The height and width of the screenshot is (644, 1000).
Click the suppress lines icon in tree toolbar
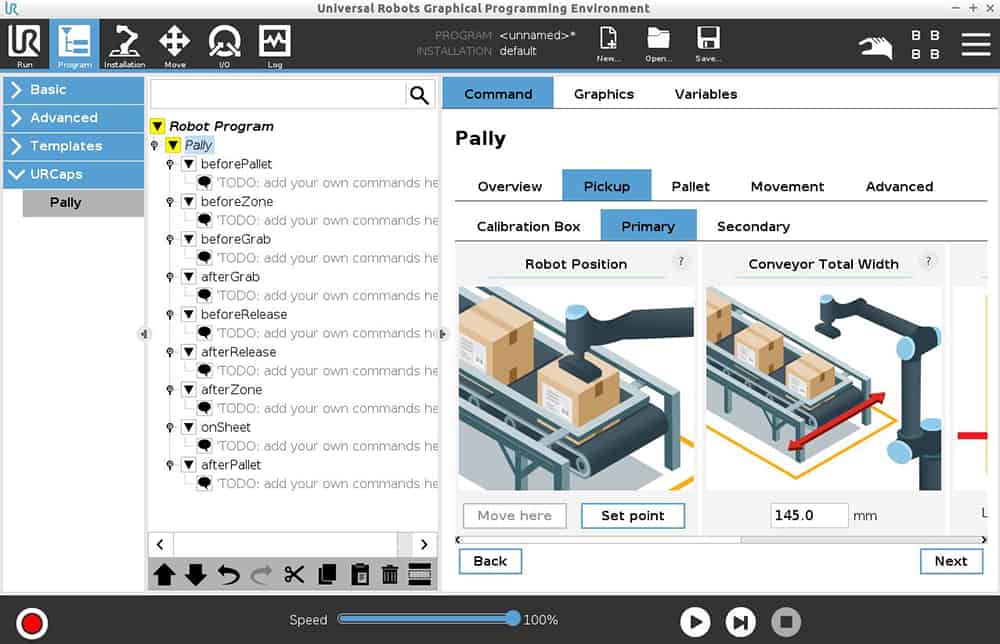pyautogui.click(x=420, y=574)
